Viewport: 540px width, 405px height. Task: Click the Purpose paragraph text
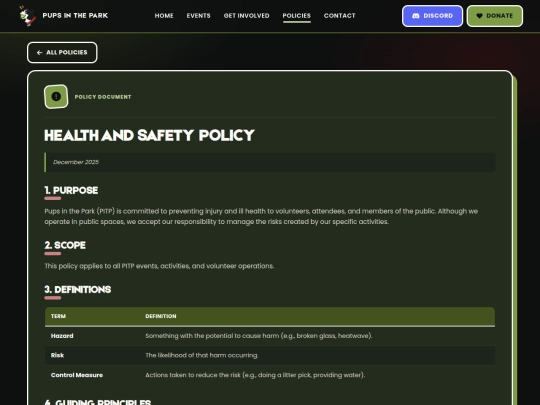(261, 216)
